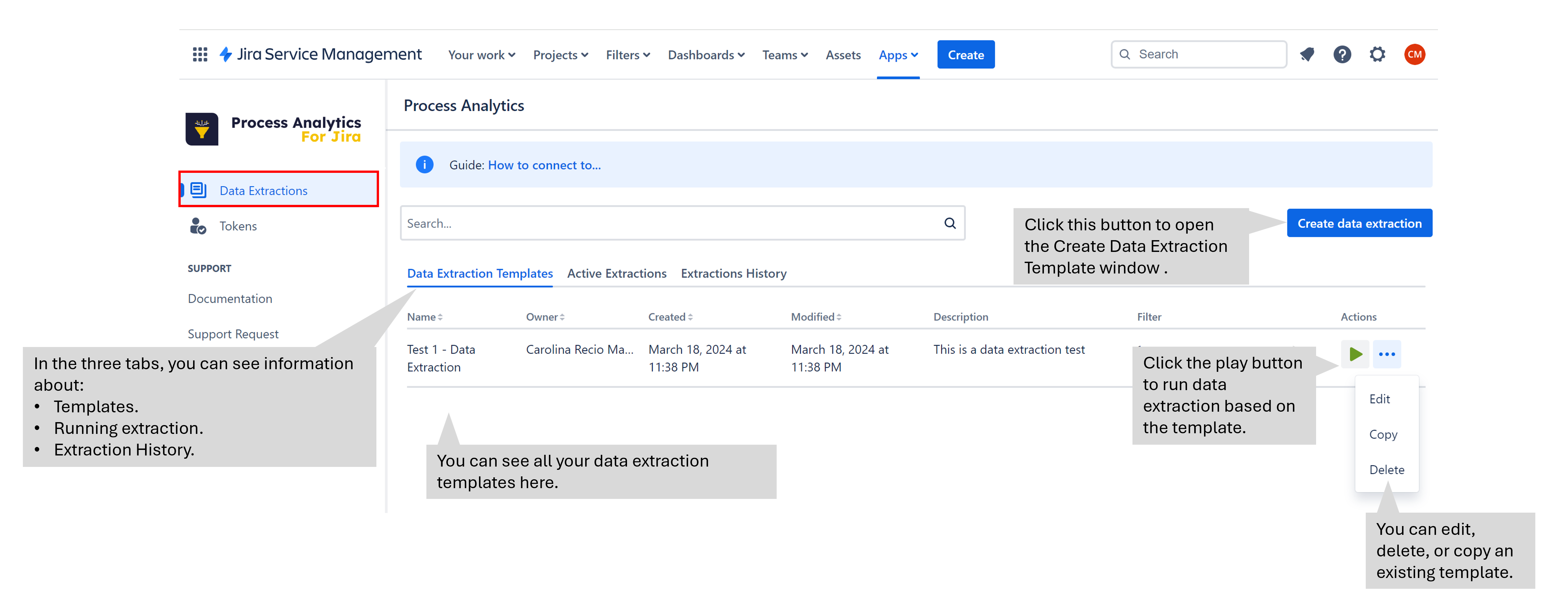Click the Actions column header
Viewport: 1568px width, 610px height.
pyautogui.click(x=1358, y=317)
